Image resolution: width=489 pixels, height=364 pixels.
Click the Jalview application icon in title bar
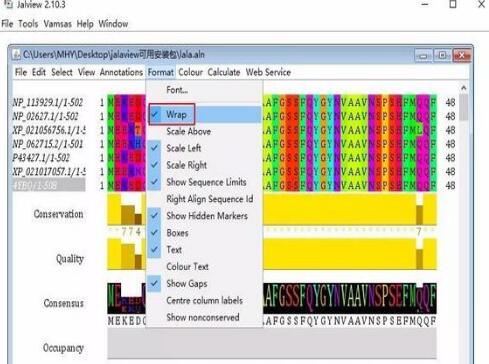pos(8,4)
